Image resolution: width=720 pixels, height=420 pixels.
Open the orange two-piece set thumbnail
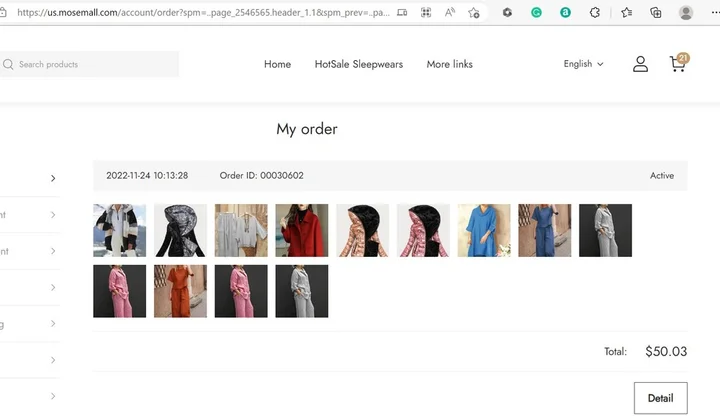tap(180, 291)
